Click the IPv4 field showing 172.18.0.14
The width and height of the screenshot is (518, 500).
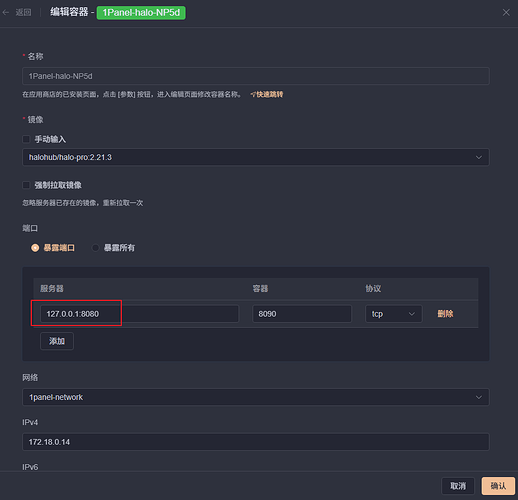coord(256,442)
